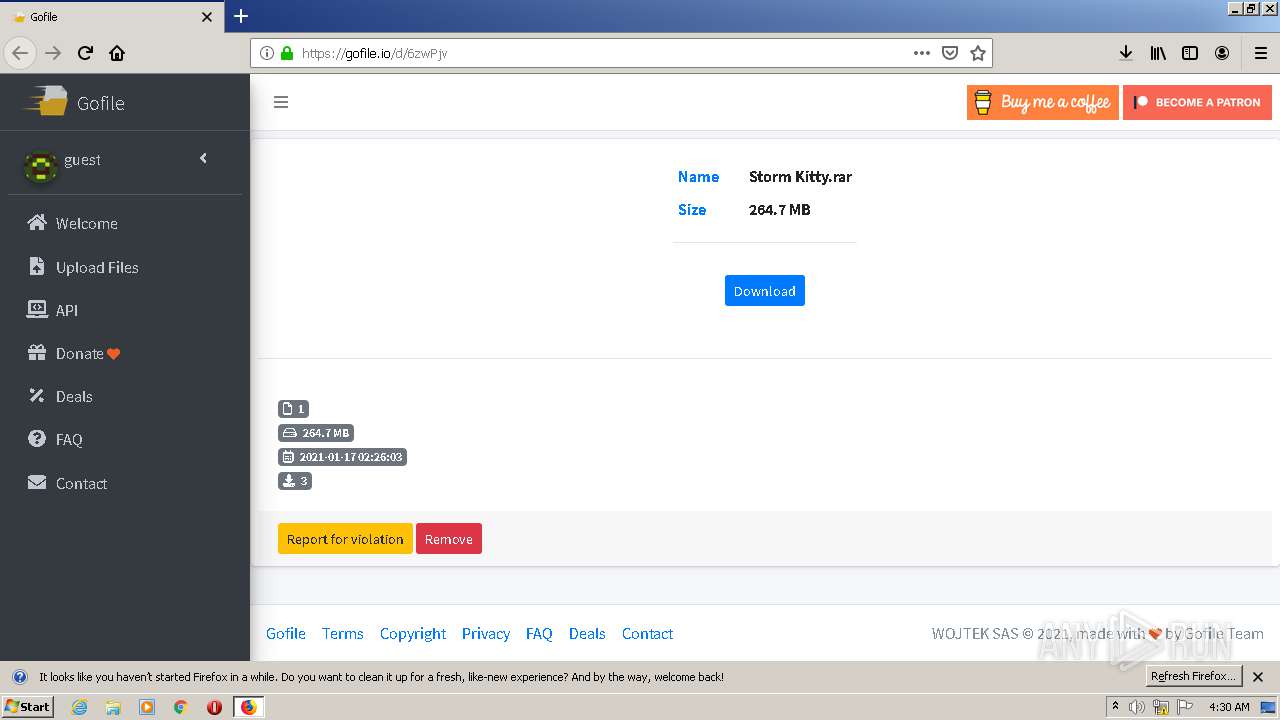
Task: Click the volume icon in system tray
Action: [x=1136, y=707]
